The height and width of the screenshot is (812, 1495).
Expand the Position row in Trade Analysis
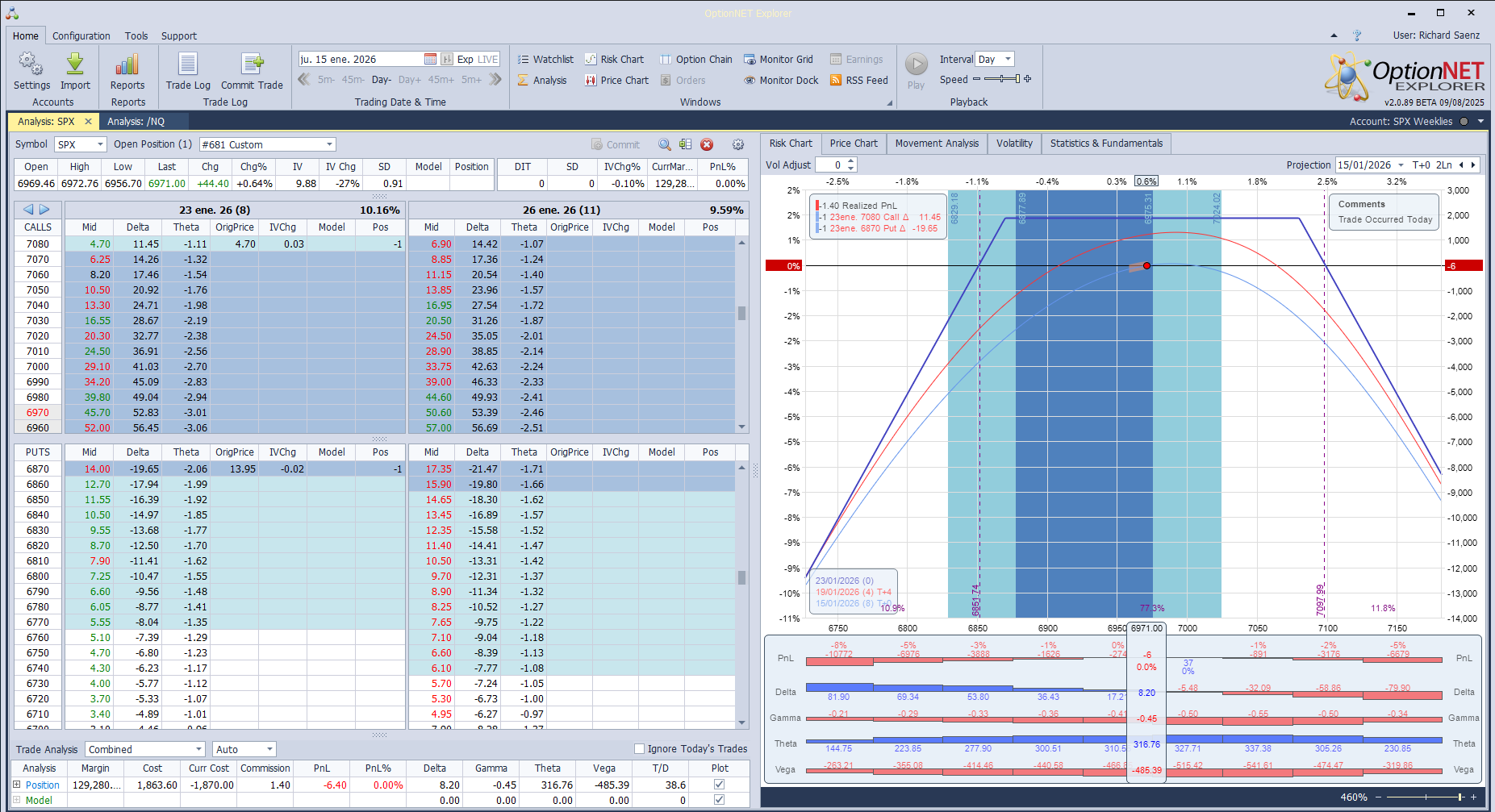click(x=17, y=785)
